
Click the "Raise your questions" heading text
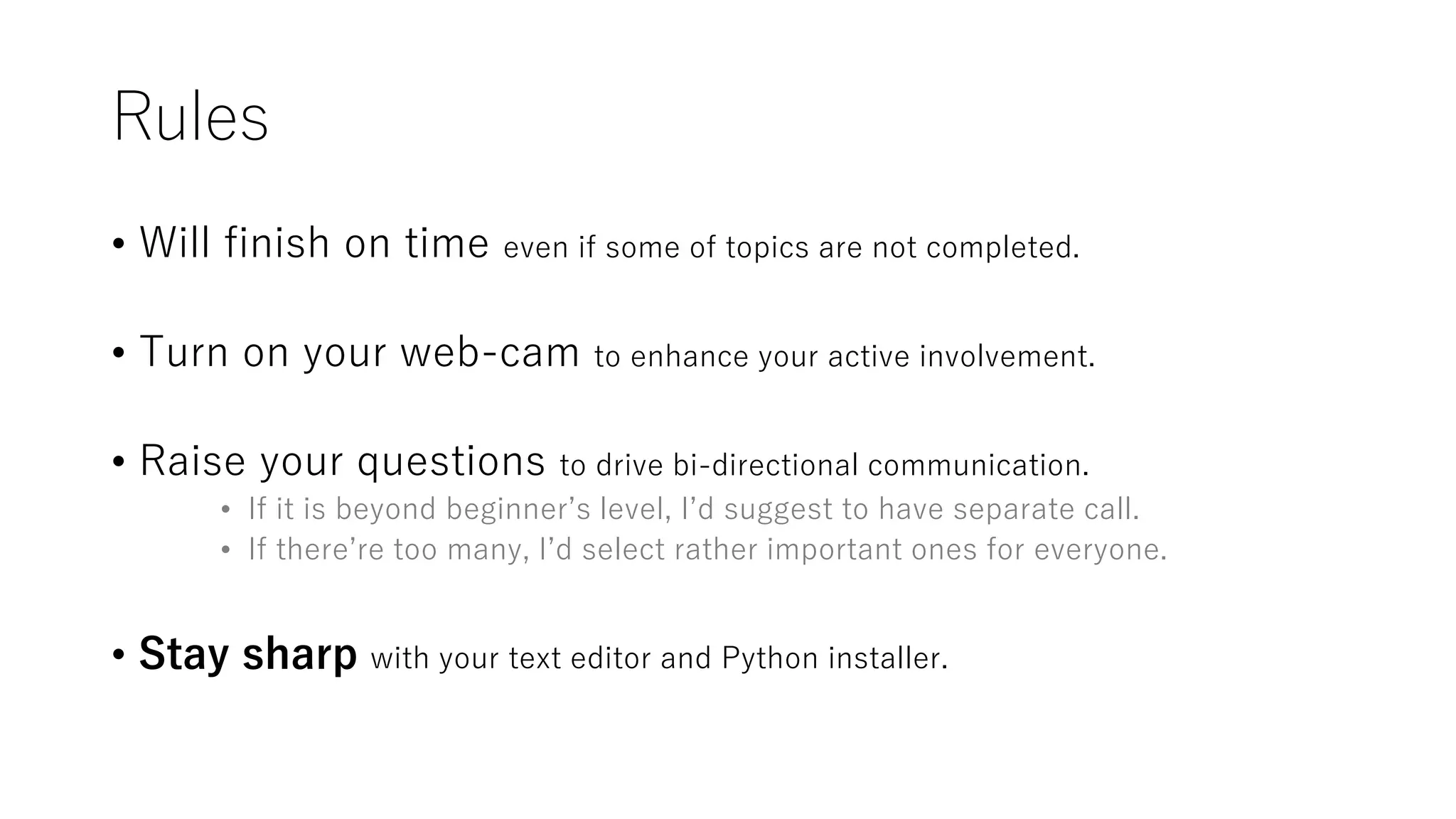coord(342,461)
